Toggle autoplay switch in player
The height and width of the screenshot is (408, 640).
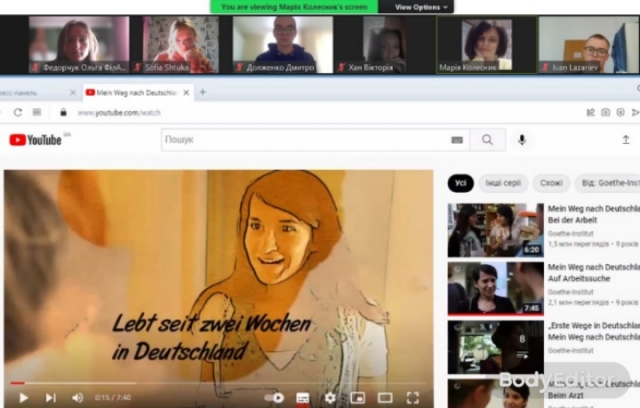pos(274,397)
